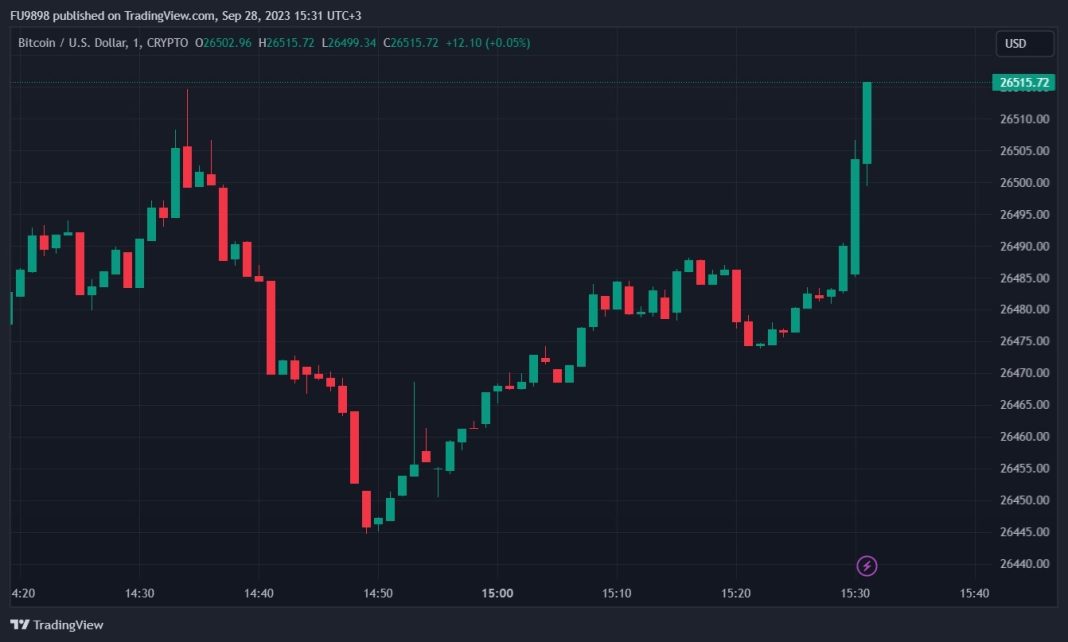Click the 15:10 time axis label

[617, 594]
